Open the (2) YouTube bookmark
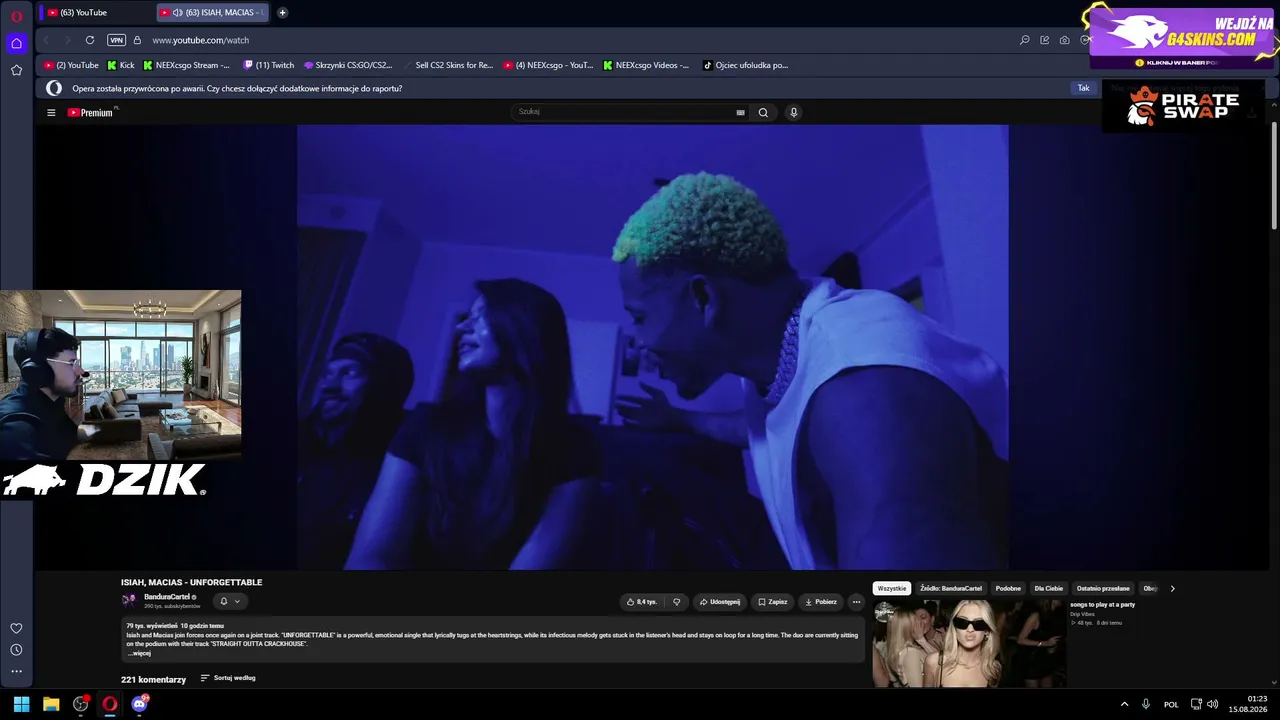 [x=71, y=65]
